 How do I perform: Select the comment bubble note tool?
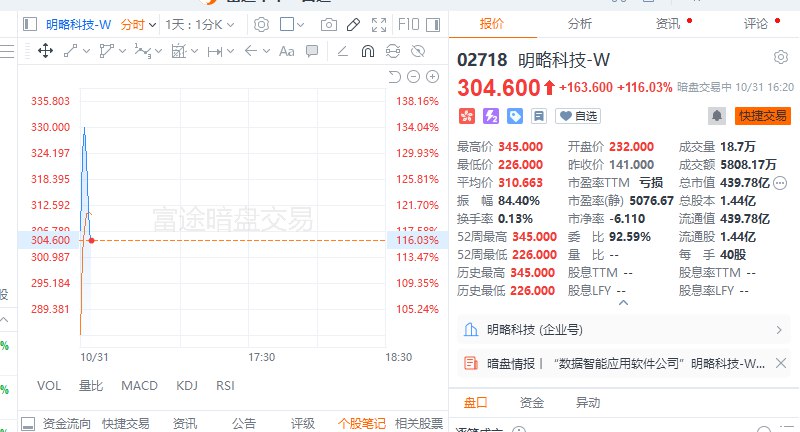coord(312,51)
